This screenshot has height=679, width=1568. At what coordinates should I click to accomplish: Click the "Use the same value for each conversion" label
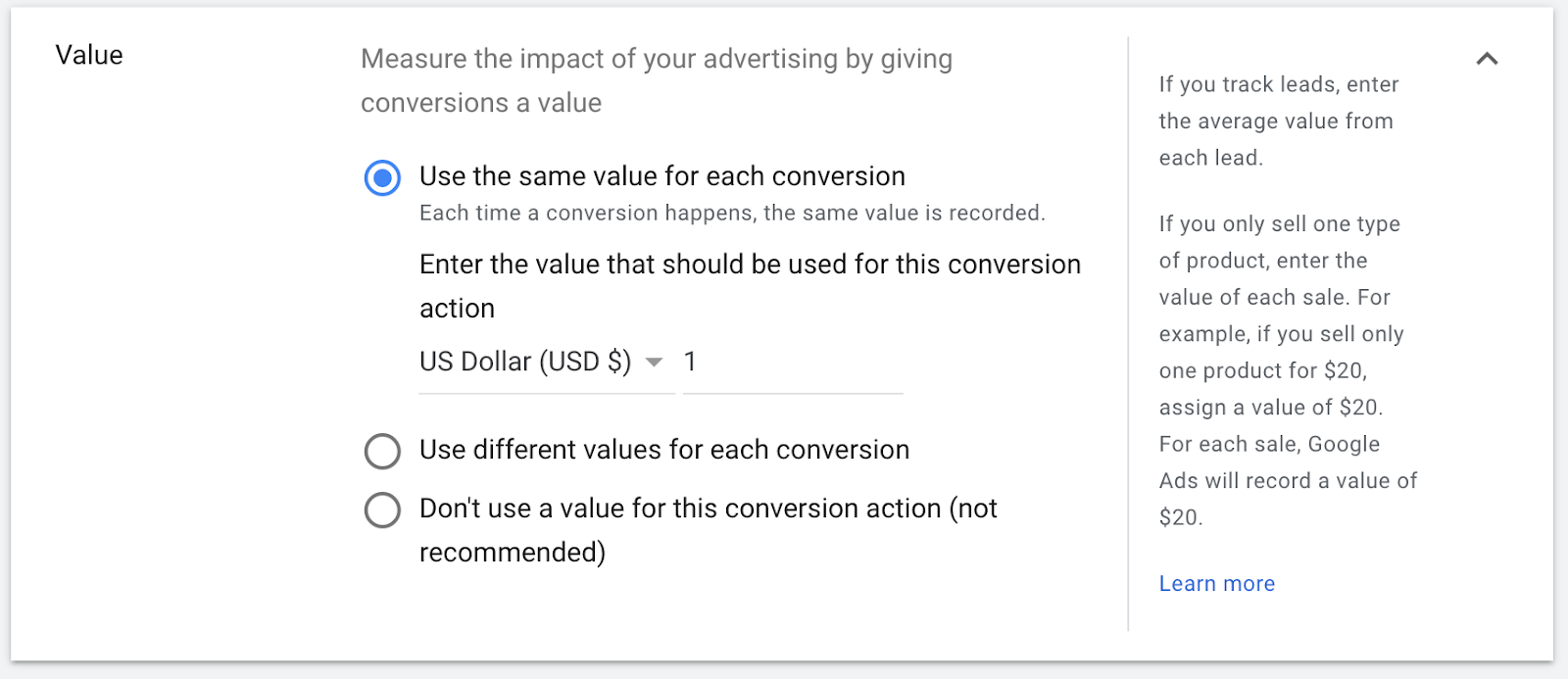(661, 176)
